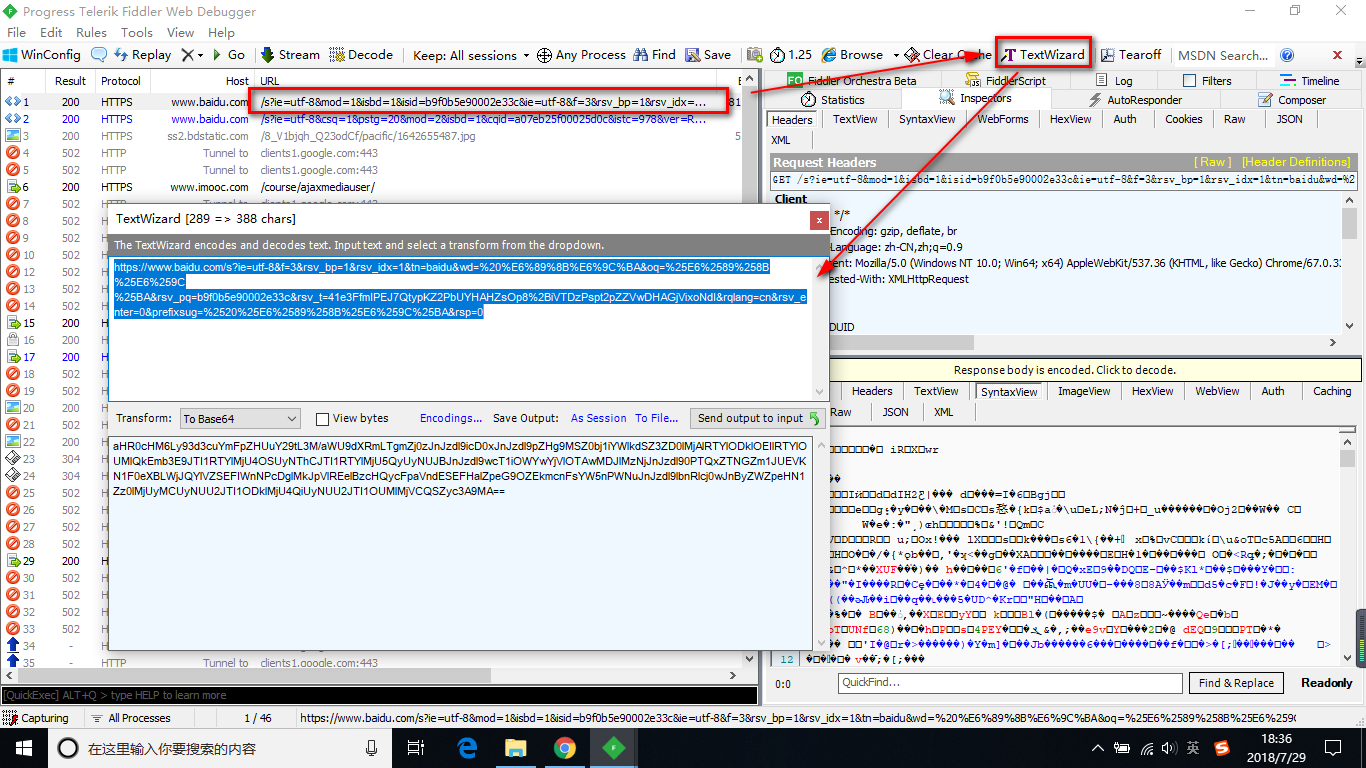Viewport: 1366px width, 768px height.
Task: Open the FiddlerScript tab
Action: click(1006, 81)
